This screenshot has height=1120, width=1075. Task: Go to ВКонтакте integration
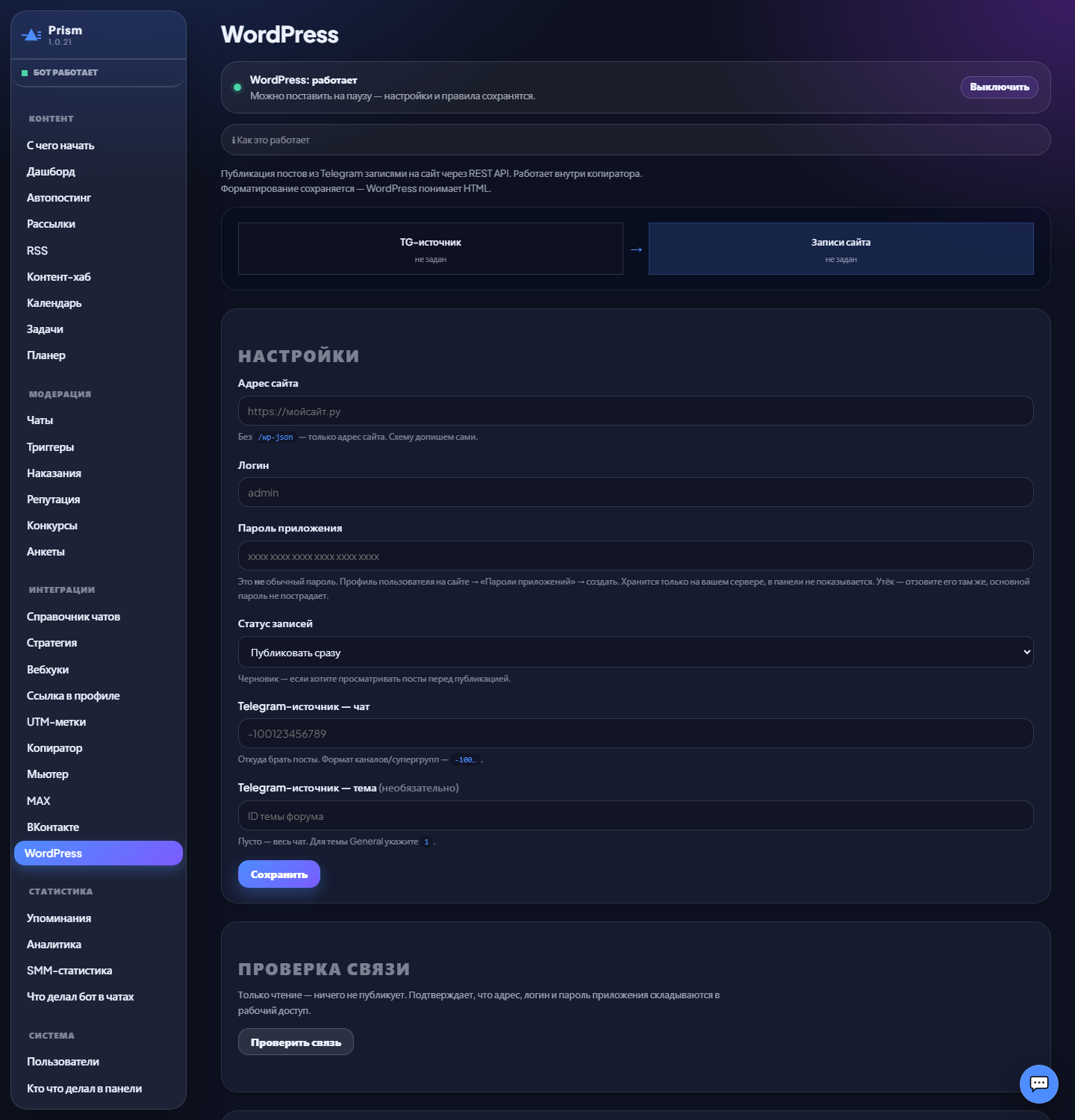point(53,827)
